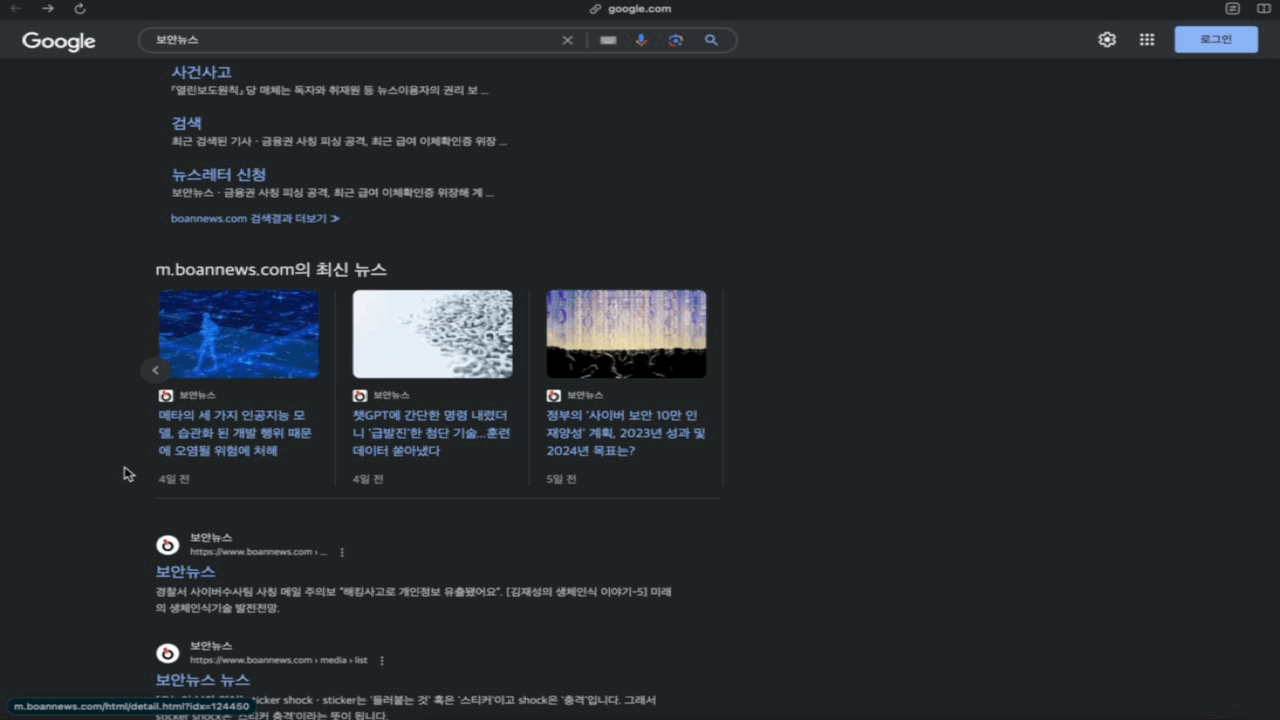Viewport: 1280px width, 720px height.
Task: Click site favicon of media › list result
Action: click(x=168, y=653)
